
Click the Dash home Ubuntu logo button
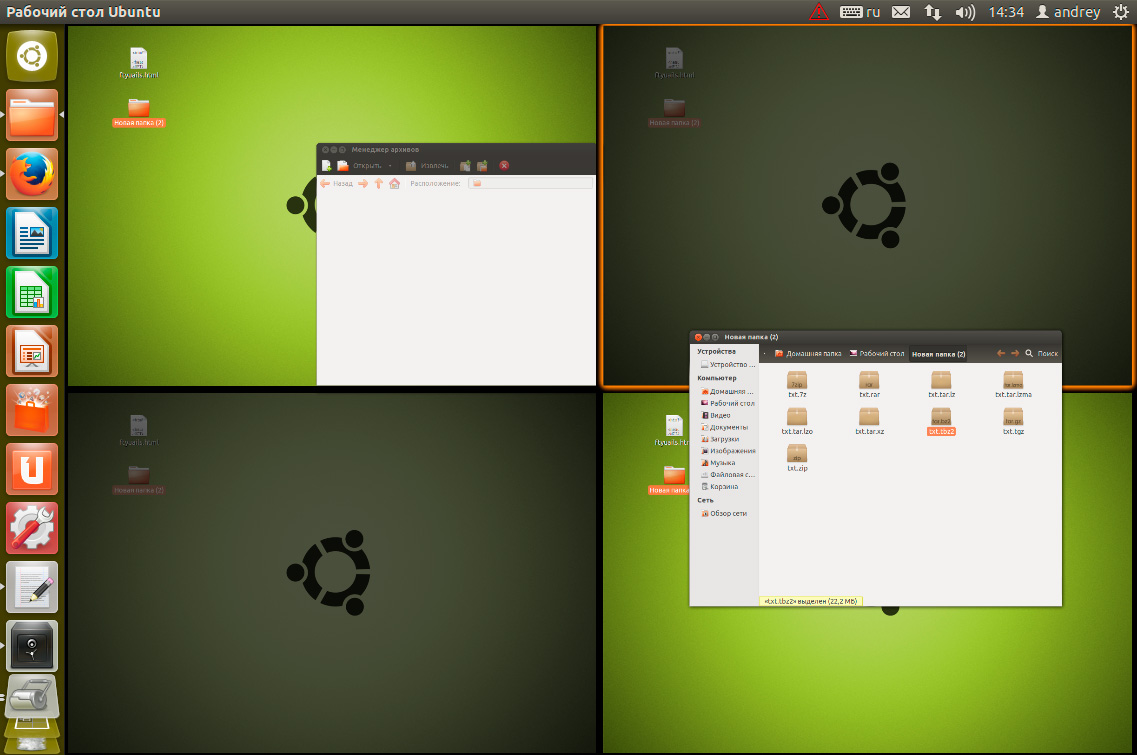tap(32, 56)
